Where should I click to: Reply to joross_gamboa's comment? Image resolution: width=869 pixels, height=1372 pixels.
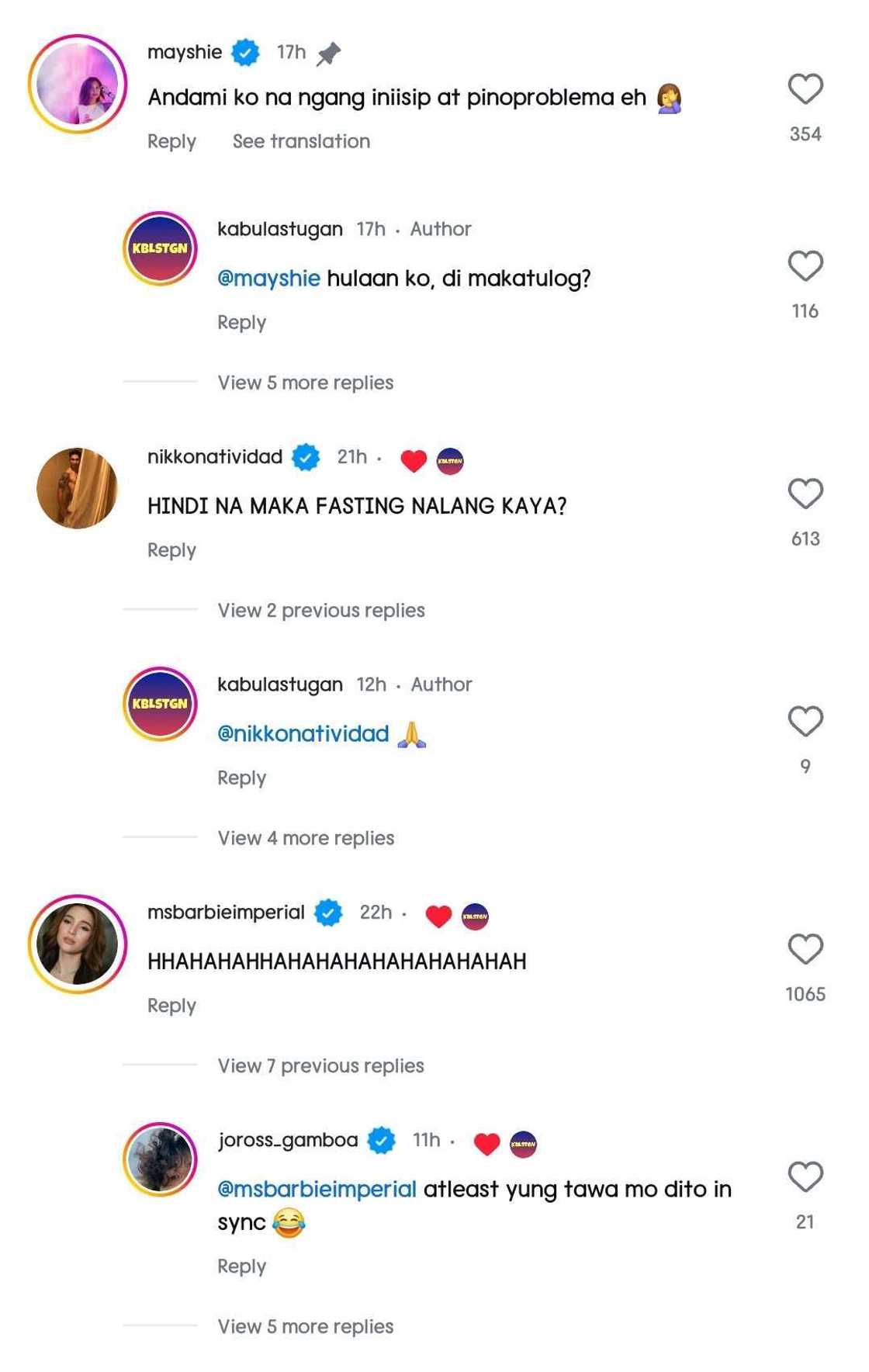coord(241,1266)
